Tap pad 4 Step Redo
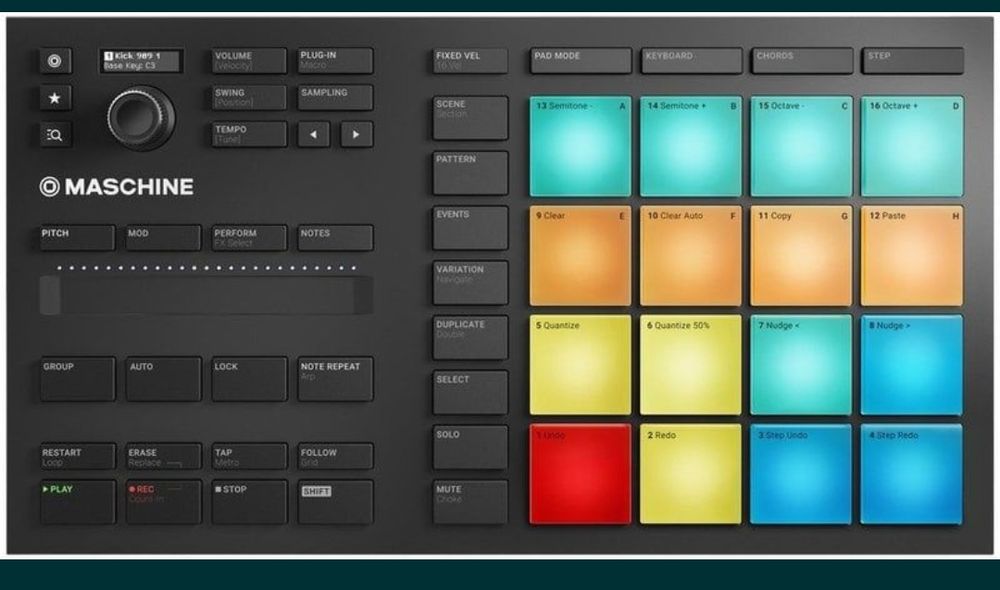The width and height of the screenshot is (1000, 590). tap(913, 475)
